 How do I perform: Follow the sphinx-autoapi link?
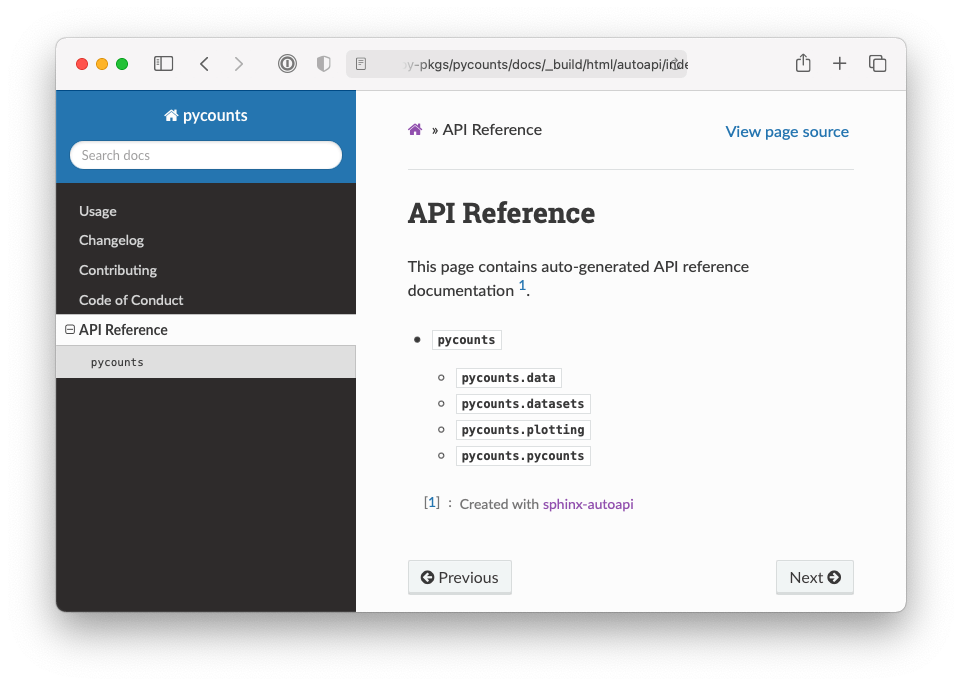[588, 504]
